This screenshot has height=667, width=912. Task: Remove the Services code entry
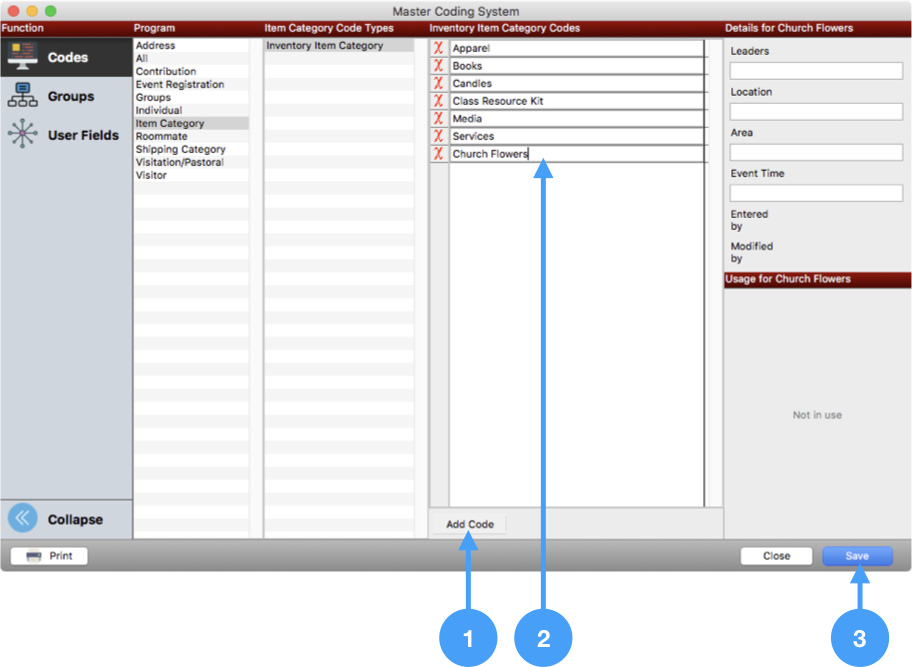(x=438, y=136)
